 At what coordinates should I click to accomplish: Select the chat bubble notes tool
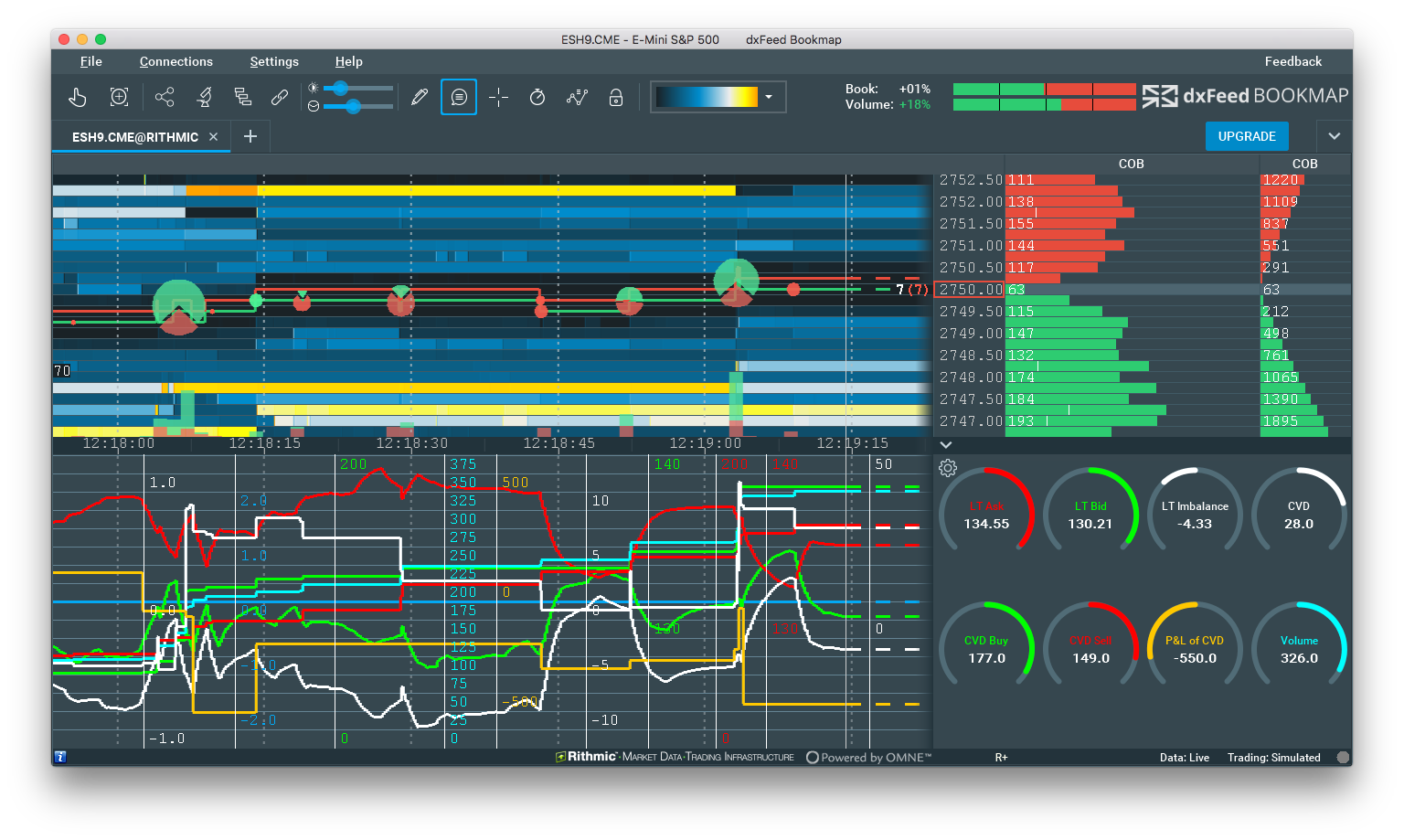click(458, 97)
